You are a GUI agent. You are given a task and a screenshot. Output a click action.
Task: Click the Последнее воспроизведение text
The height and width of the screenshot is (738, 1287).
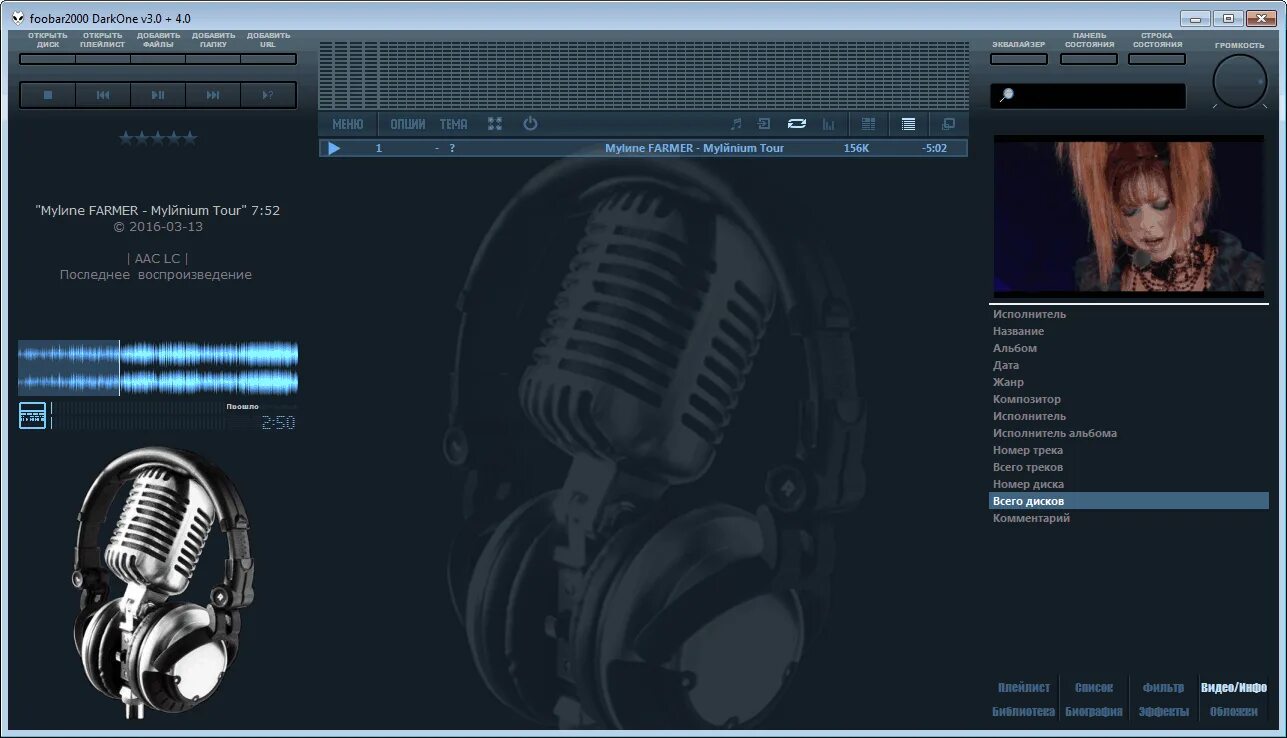tap(156, 274)
